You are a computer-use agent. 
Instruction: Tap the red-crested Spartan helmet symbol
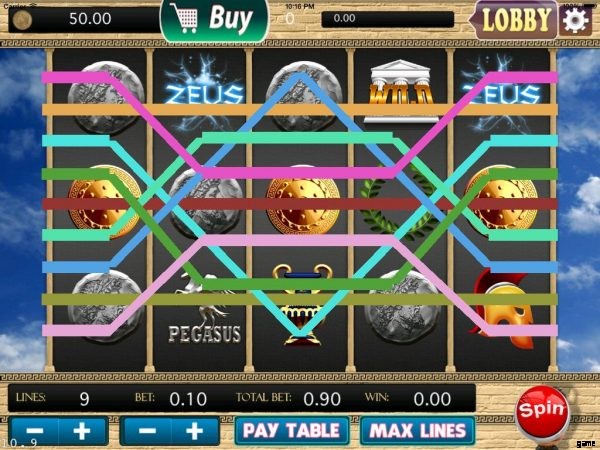502,308
